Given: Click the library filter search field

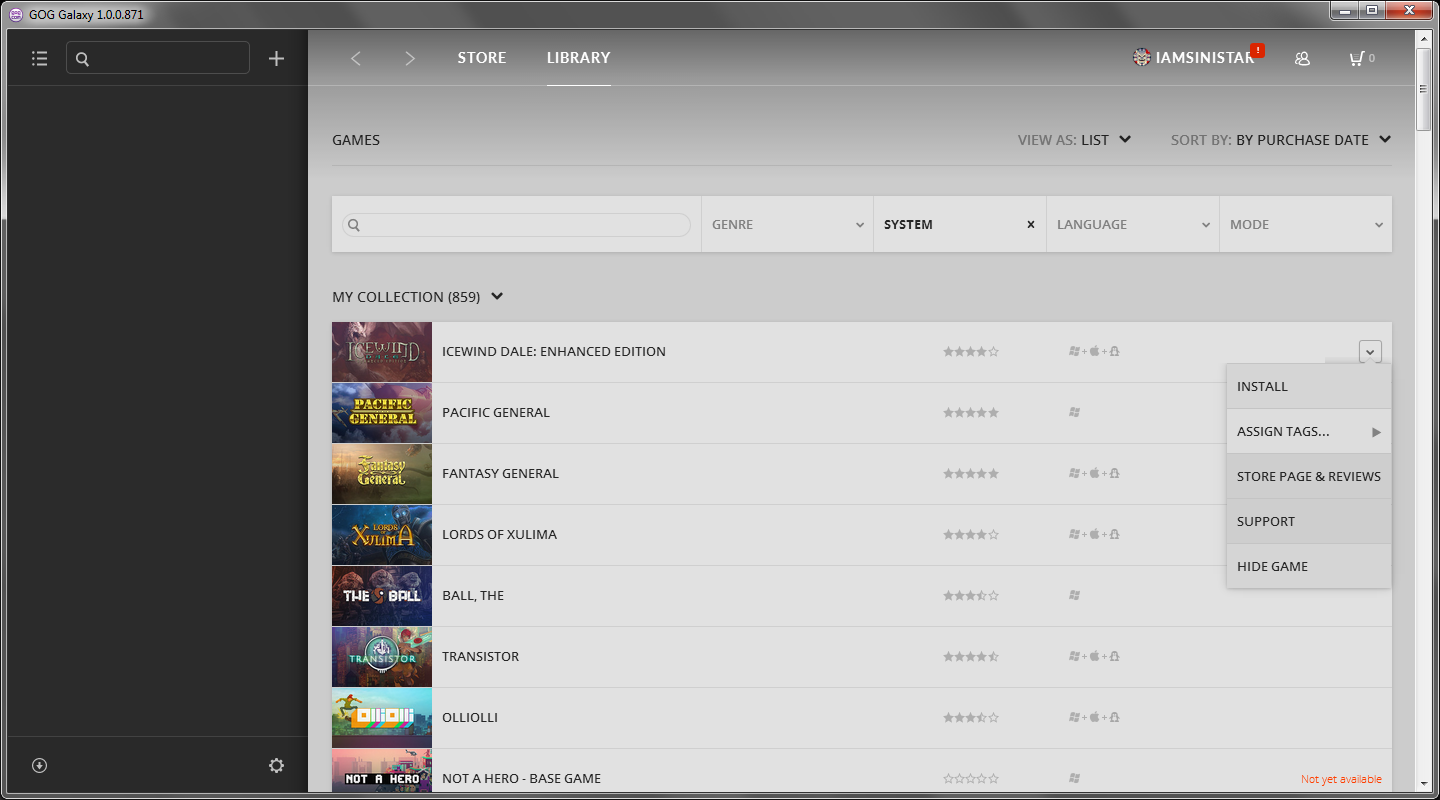Looking at the screenshot, I should click(516, 225).
